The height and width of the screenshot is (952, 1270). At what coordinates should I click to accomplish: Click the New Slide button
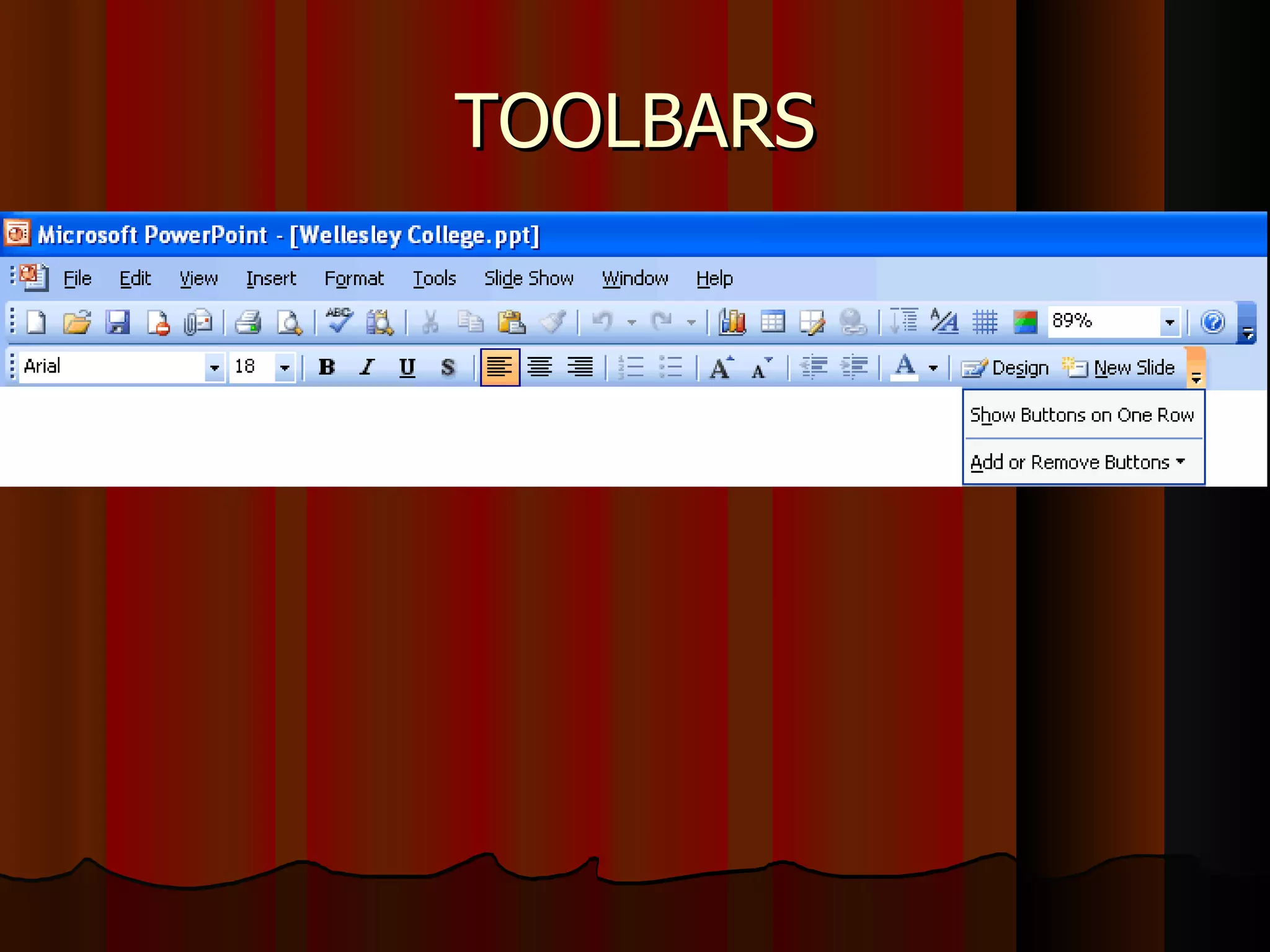click(x=1118, y=368)
